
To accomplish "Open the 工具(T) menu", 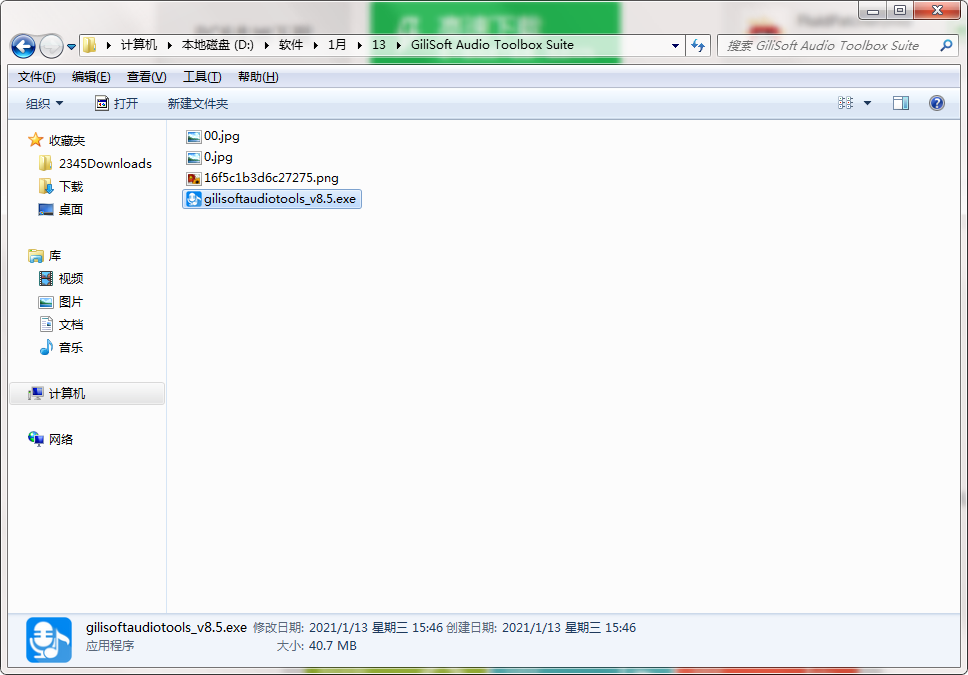I will coord(202,77).
